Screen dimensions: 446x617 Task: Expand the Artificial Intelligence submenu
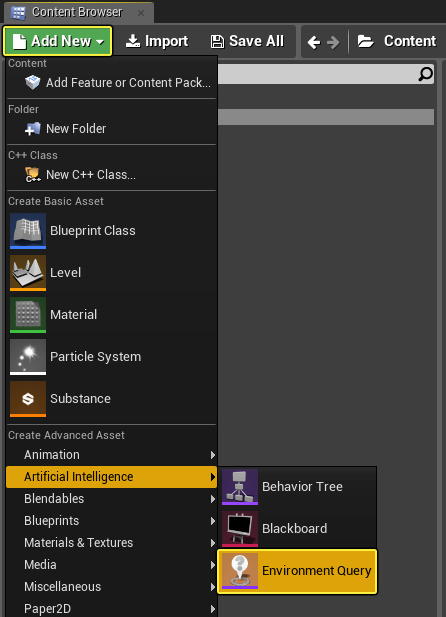coord(111,477)
